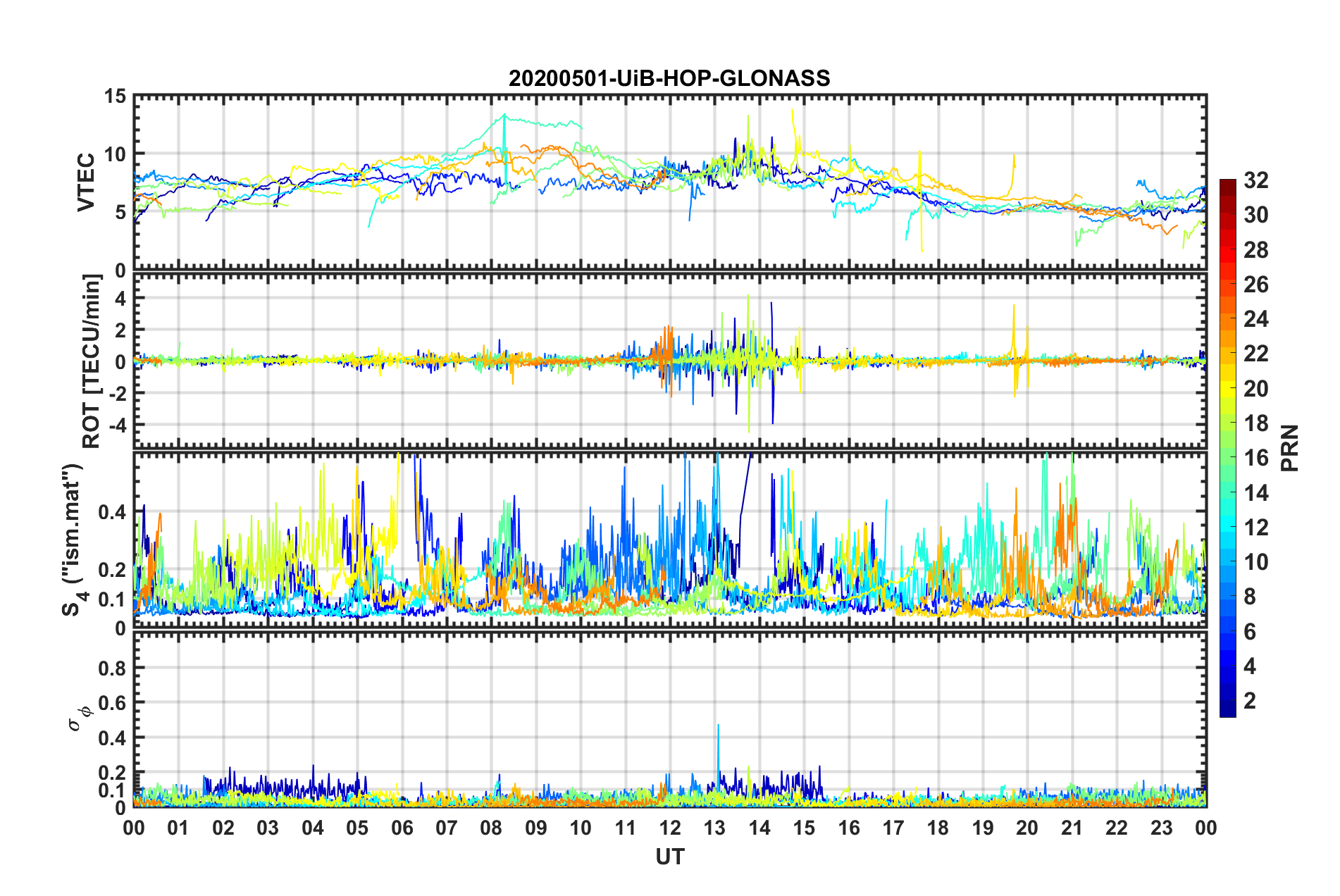
Task: Click x-axis tick label 06
Action: 402,828
